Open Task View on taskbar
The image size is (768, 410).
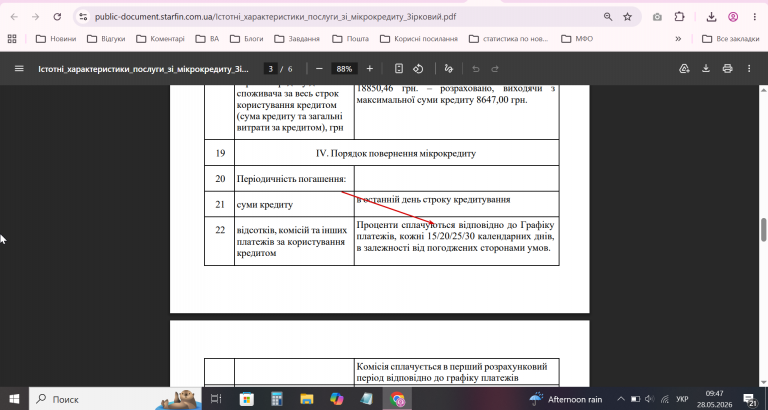[216, 399]
